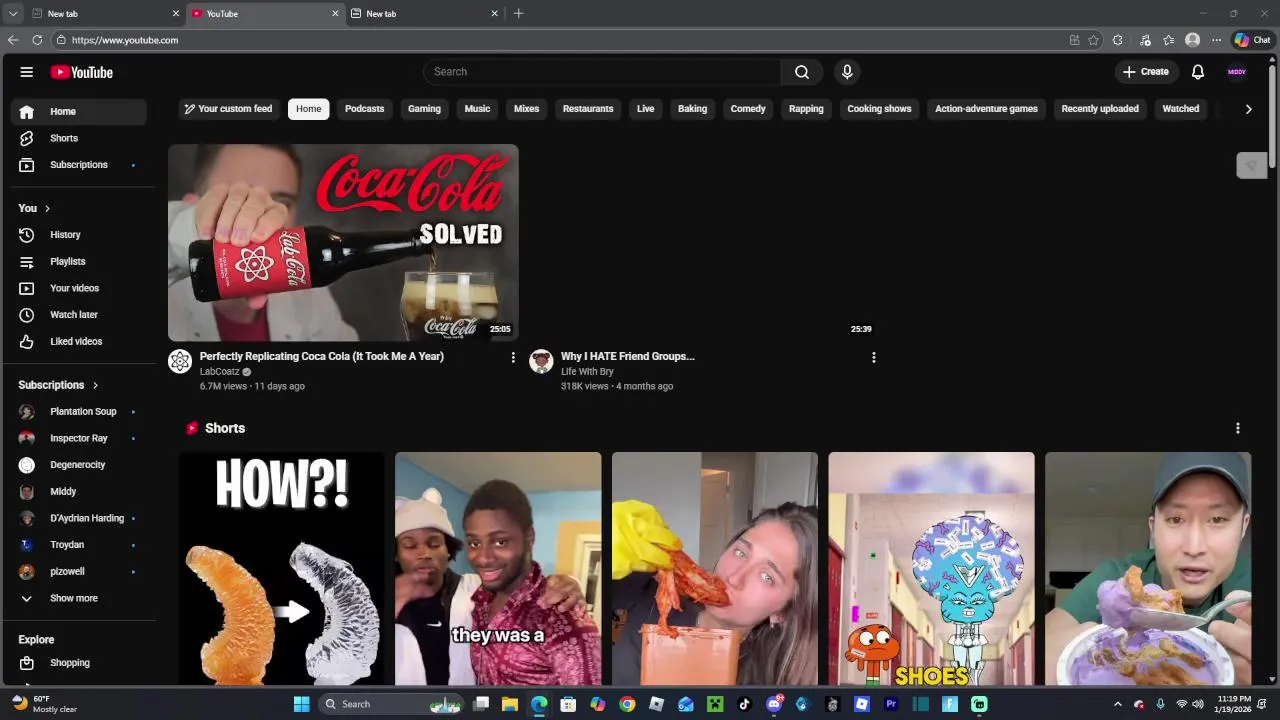Viewport: 1280px width, 720px height.
Task: Open Perfectly Replicating Coca Cola video title
Action: pyautogui.click(x=322, y=356)
